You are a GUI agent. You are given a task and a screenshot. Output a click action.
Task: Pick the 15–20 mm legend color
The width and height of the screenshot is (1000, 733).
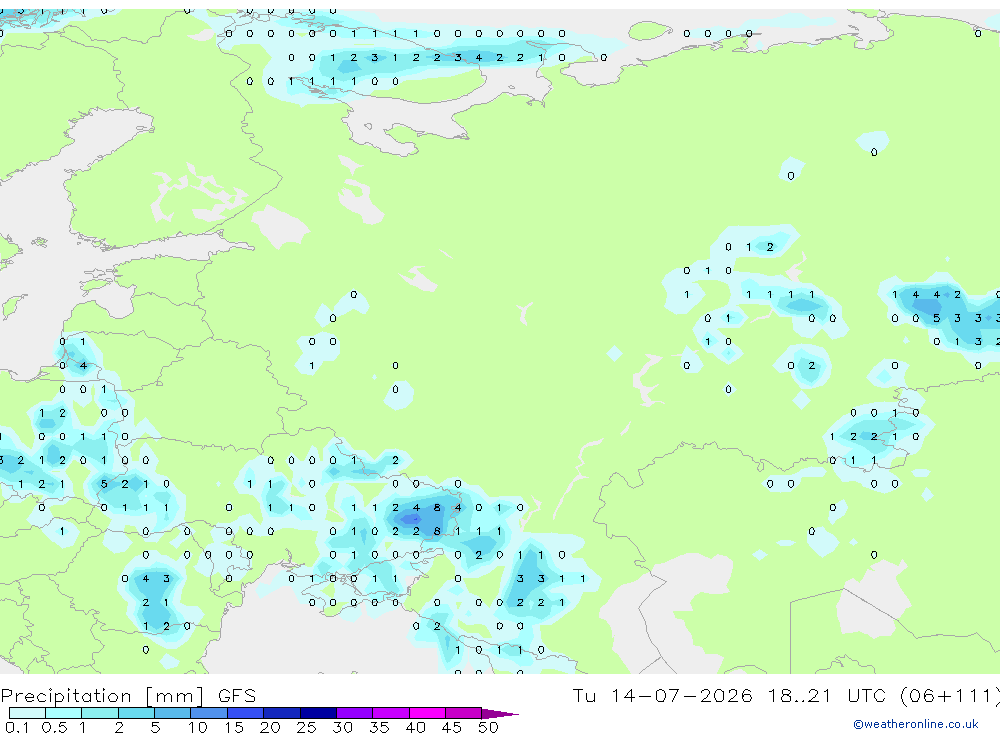[x=246, y=713]
